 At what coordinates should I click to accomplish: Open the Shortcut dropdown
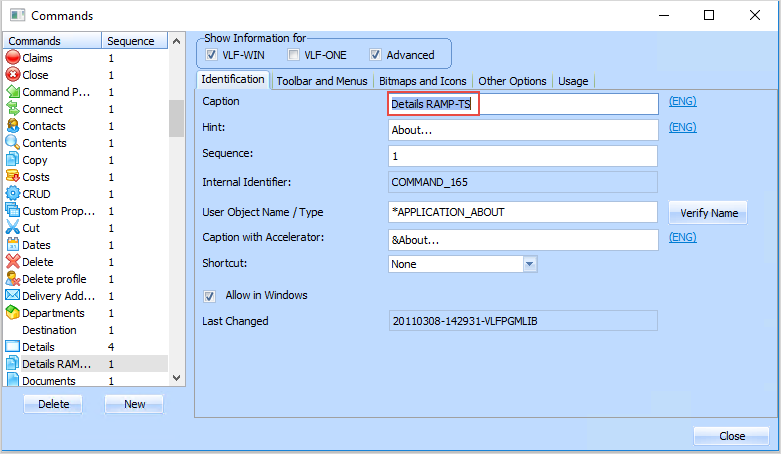[530, 264]
